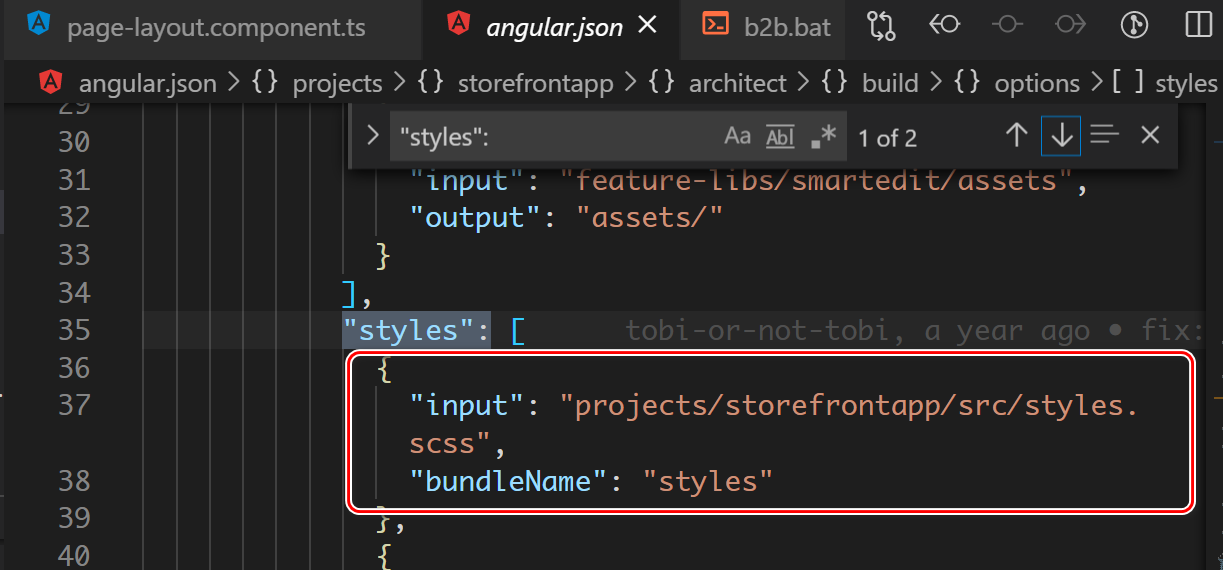Click the "assets/" string on line 32

point(649,217)
